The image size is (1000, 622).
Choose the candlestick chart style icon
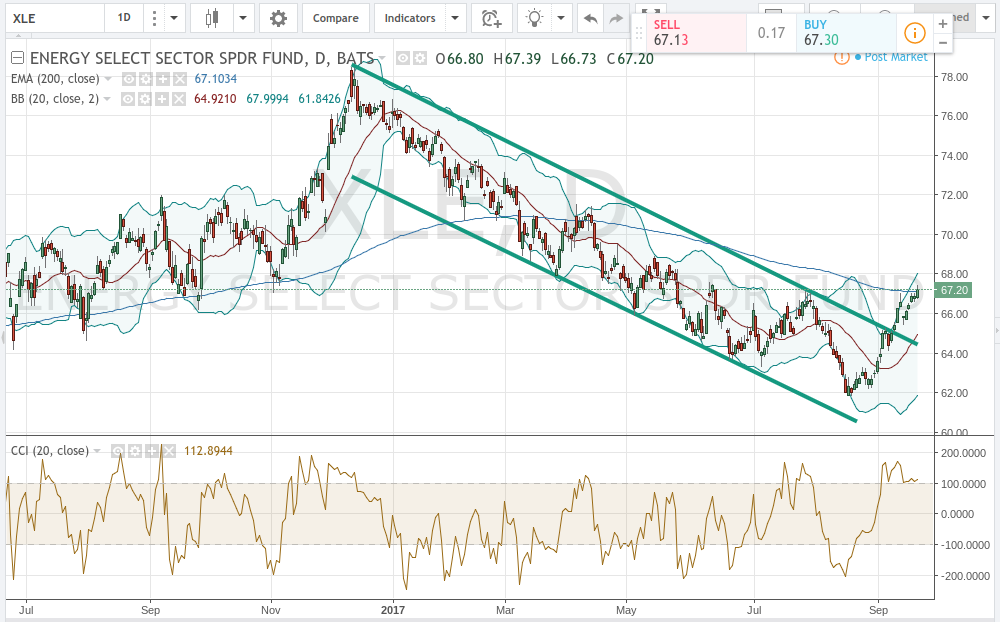click(x=212, y=18)
